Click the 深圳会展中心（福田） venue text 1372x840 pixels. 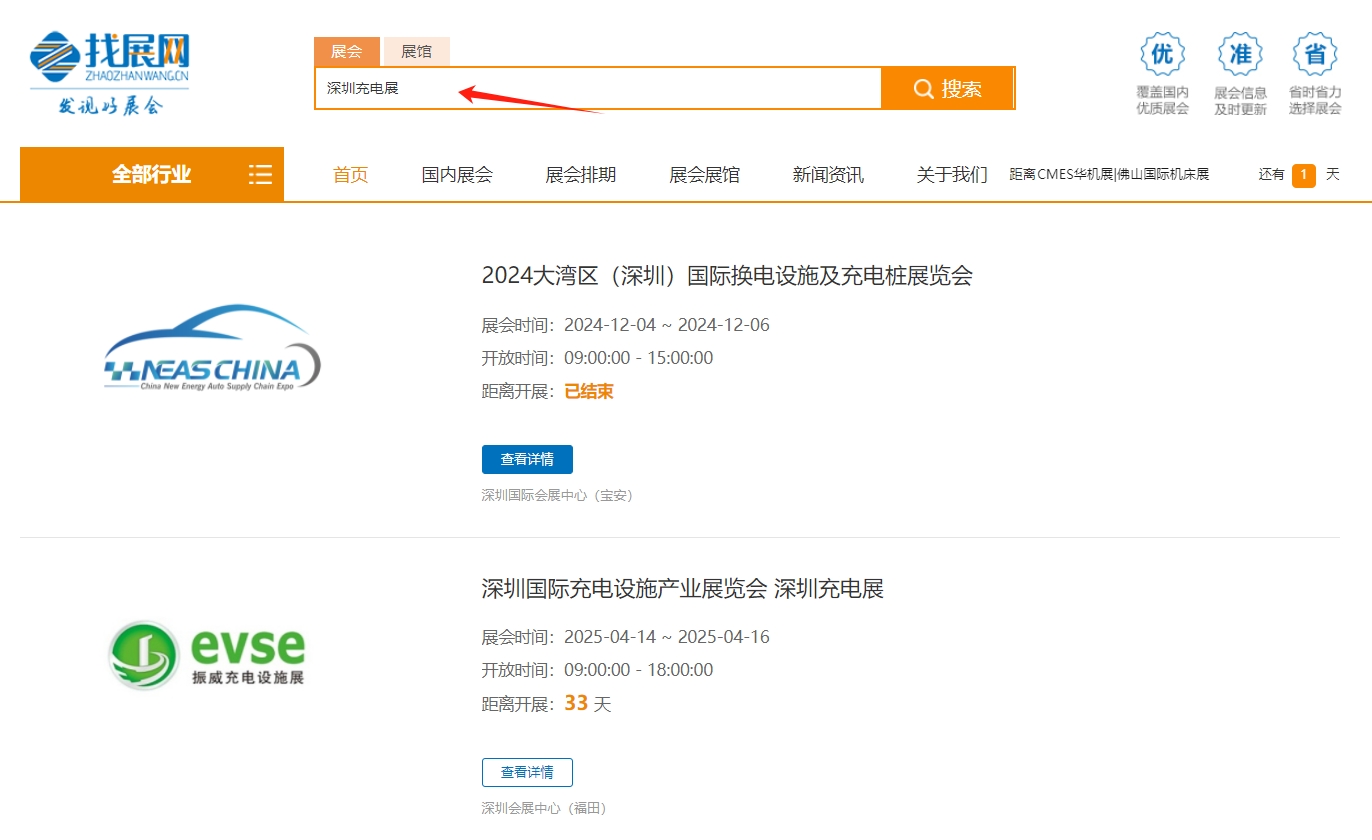tap(544, 808)
